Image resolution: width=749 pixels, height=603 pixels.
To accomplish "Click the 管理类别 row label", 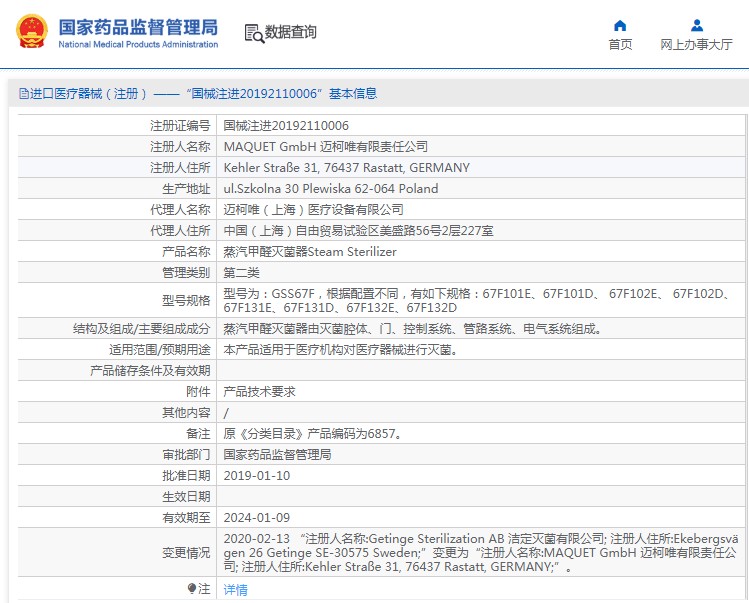I will (x=186, y=273).
